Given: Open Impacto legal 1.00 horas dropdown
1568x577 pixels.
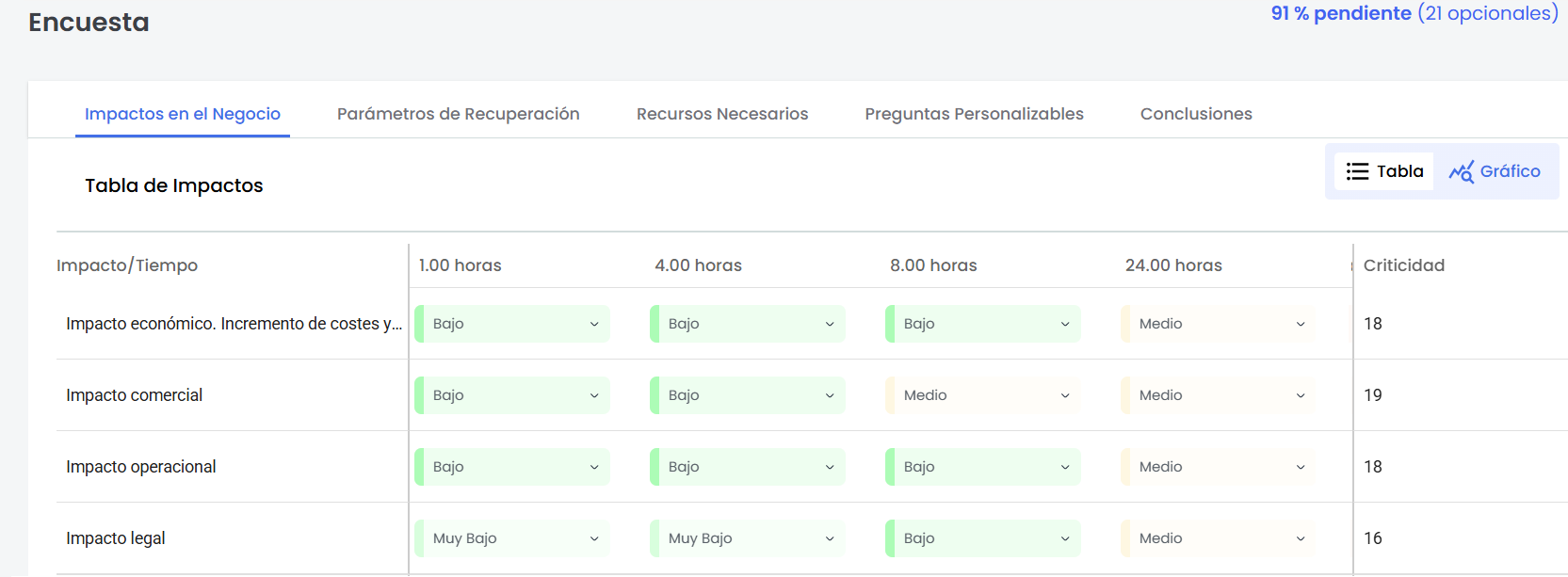Looking at the screenshot, I should coord(513,538).
